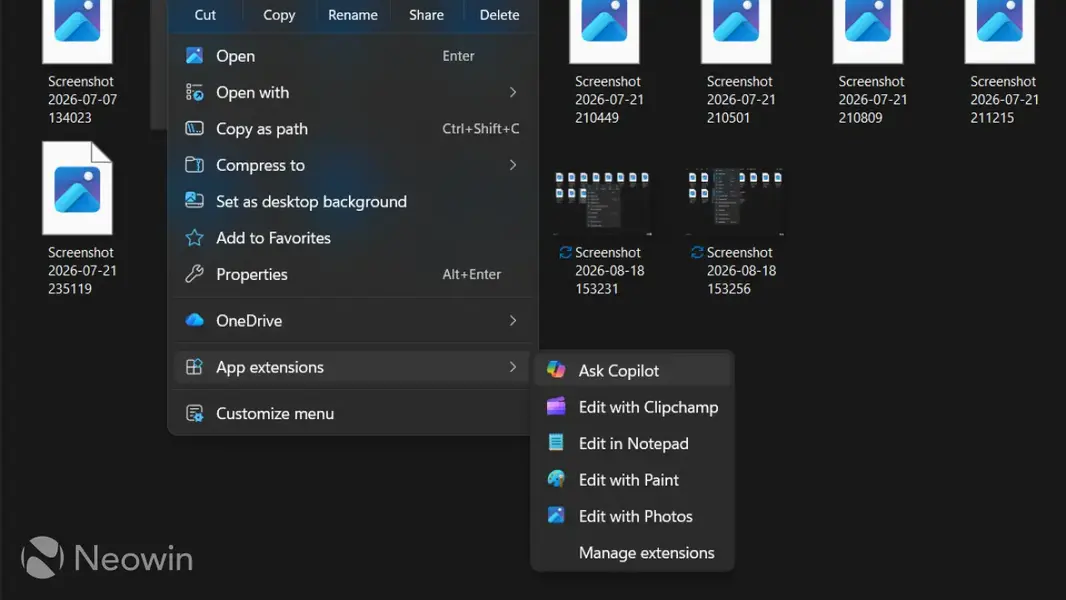
Task: Select file icon of Screenshot 2026-07-07 134023
Action: (78, 31)
